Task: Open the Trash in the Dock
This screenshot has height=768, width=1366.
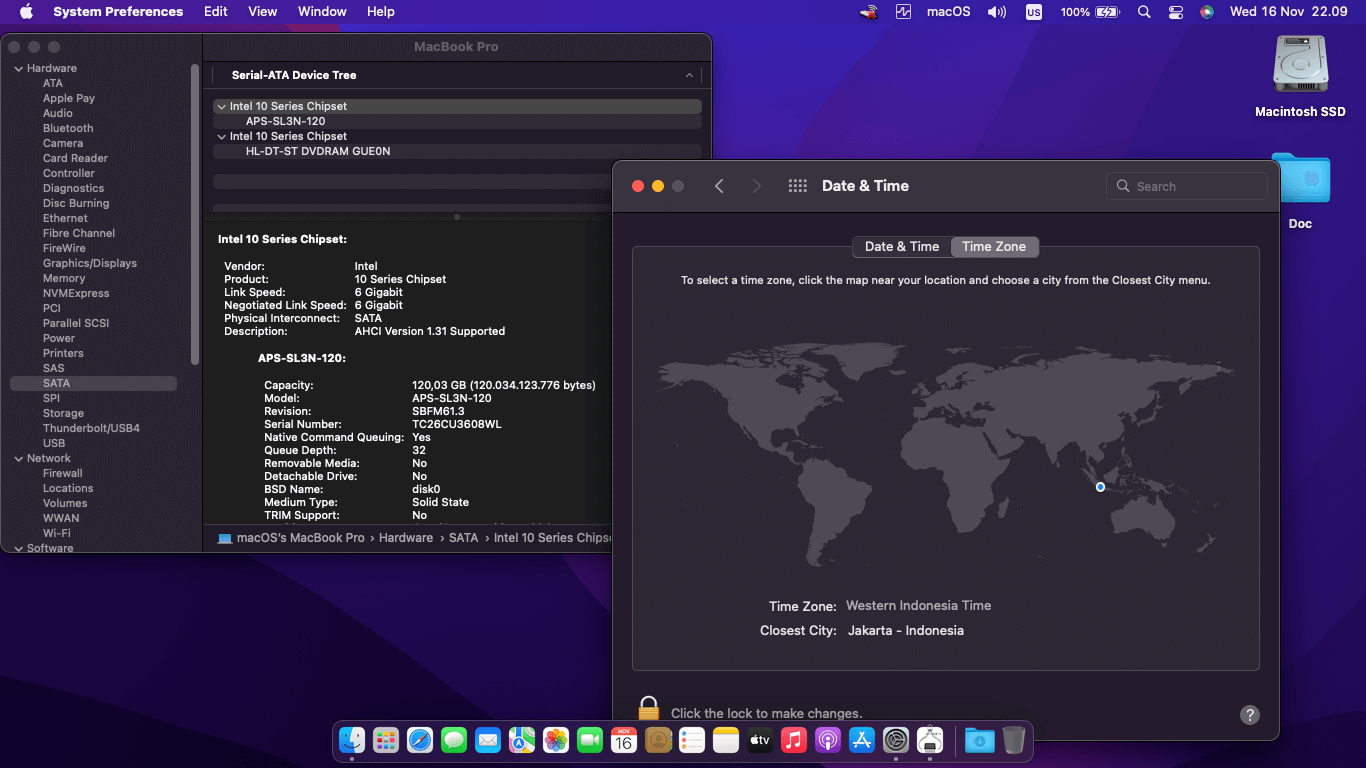Action: click(x=1013, y=740)
